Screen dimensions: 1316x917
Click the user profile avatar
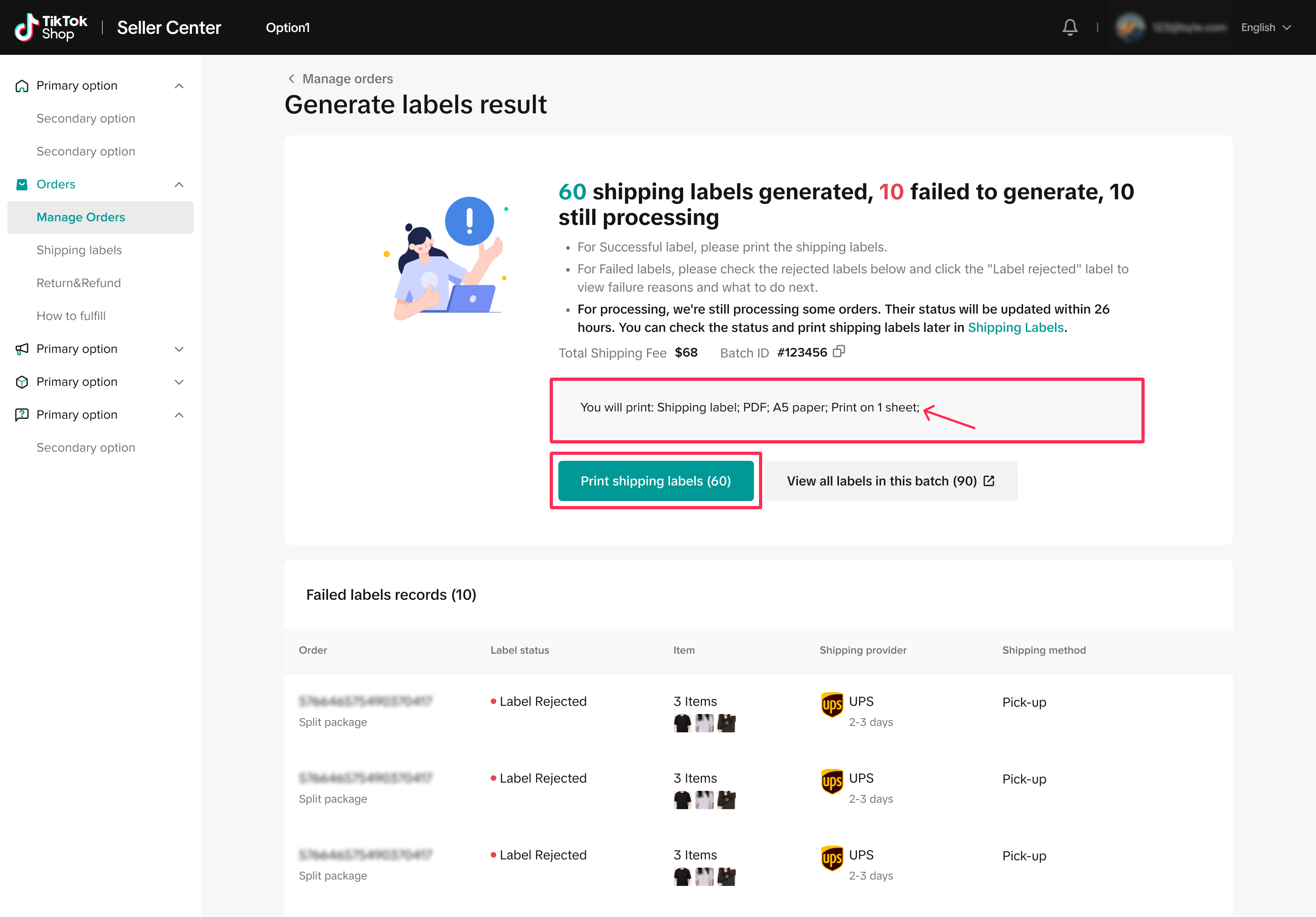[1129, 27]
